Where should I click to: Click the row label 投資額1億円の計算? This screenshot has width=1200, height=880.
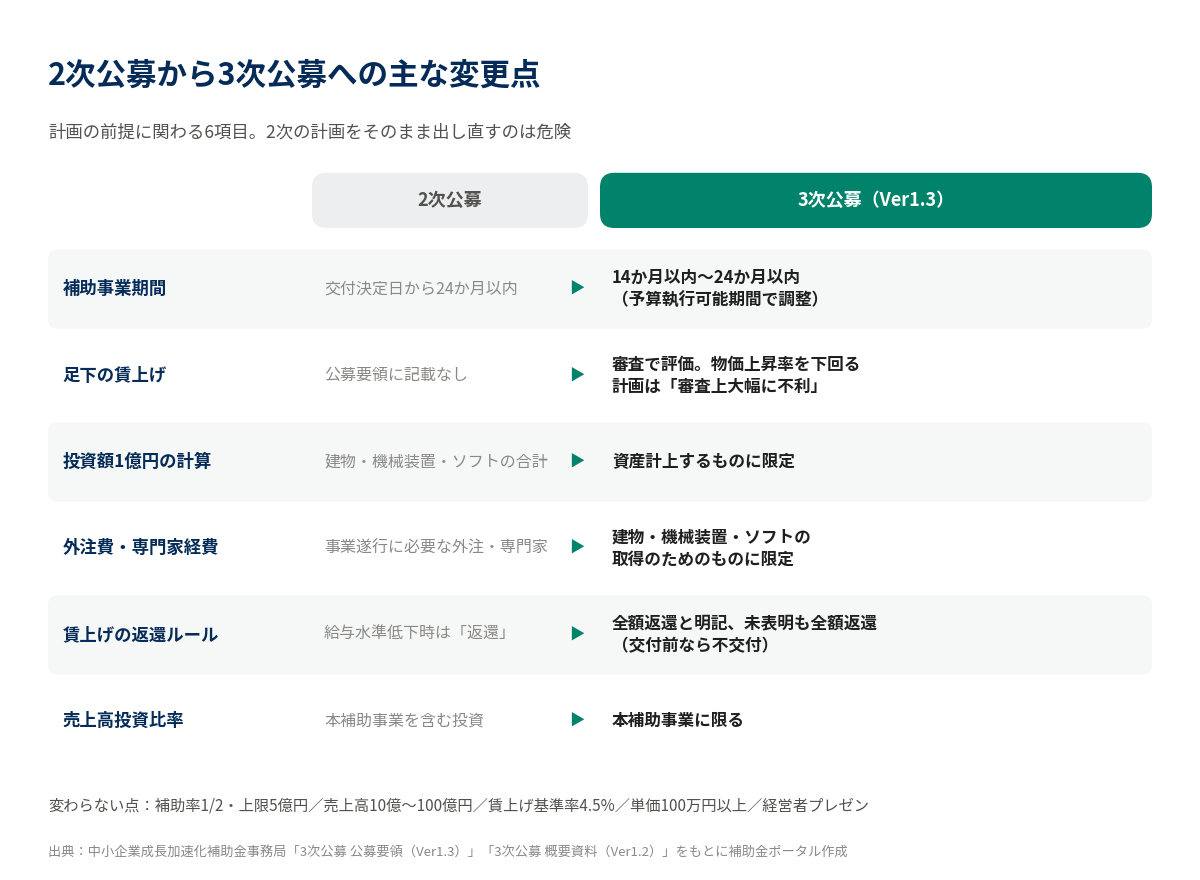[x=137, y=461]
